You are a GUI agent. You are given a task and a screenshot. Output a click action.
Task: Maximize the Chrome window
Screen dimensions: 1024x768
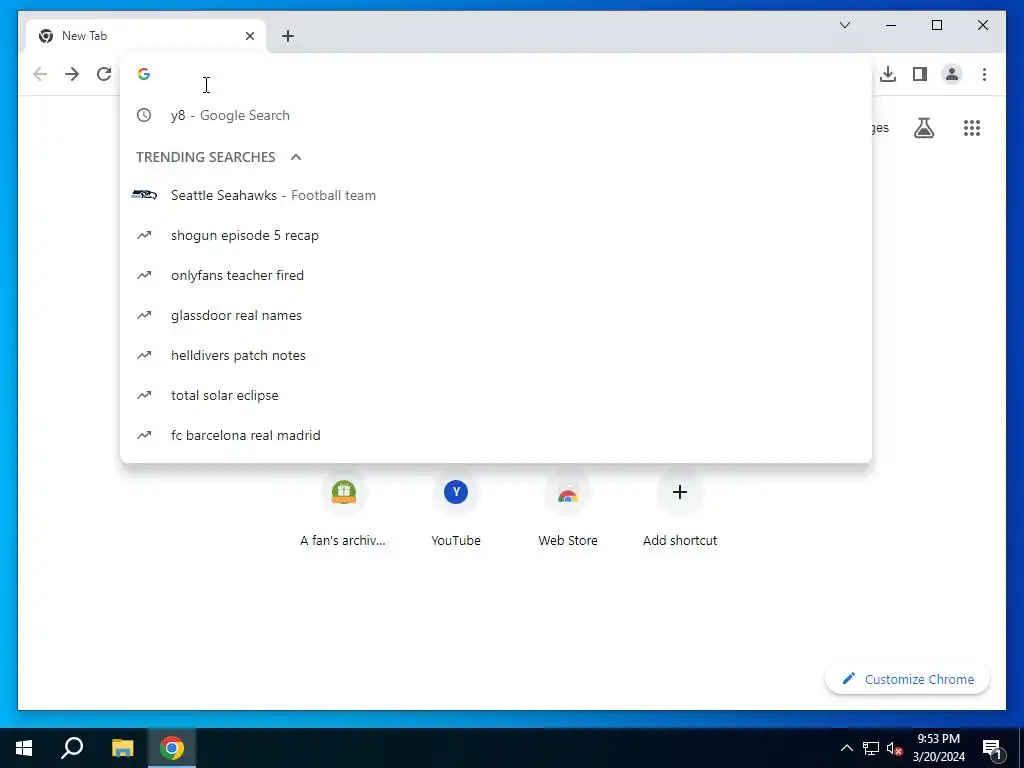pyautogui.click(x=936, y=25)
